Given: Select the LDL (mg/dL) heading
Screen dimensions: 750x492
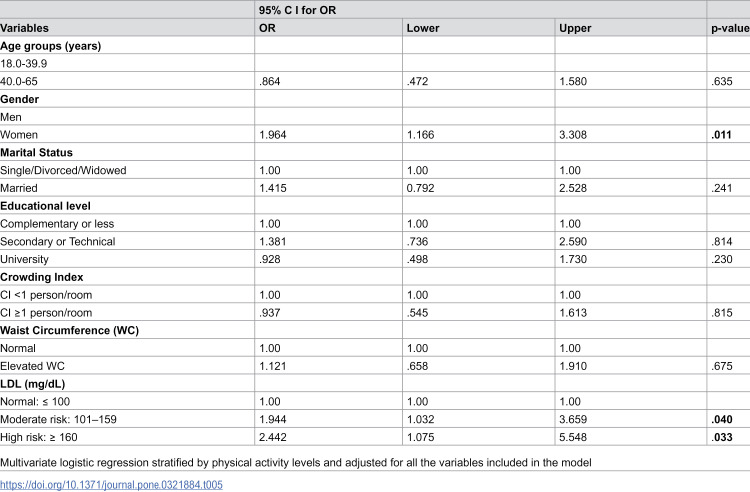Looking at the screenshot, I should pos(33,384).
